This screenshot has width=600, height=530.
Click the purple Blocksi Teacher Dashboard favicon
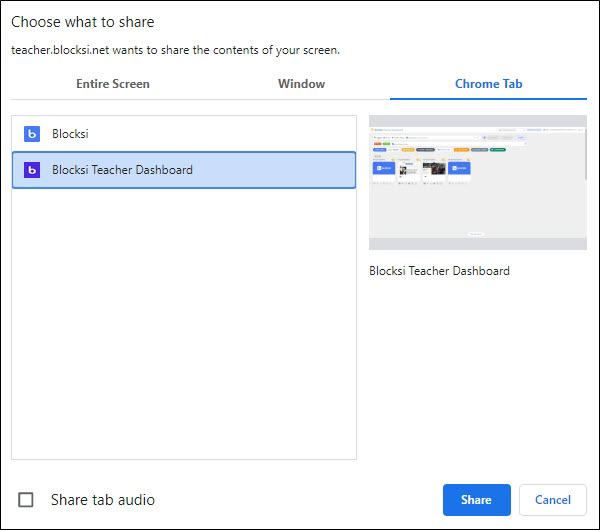[32, 170]
